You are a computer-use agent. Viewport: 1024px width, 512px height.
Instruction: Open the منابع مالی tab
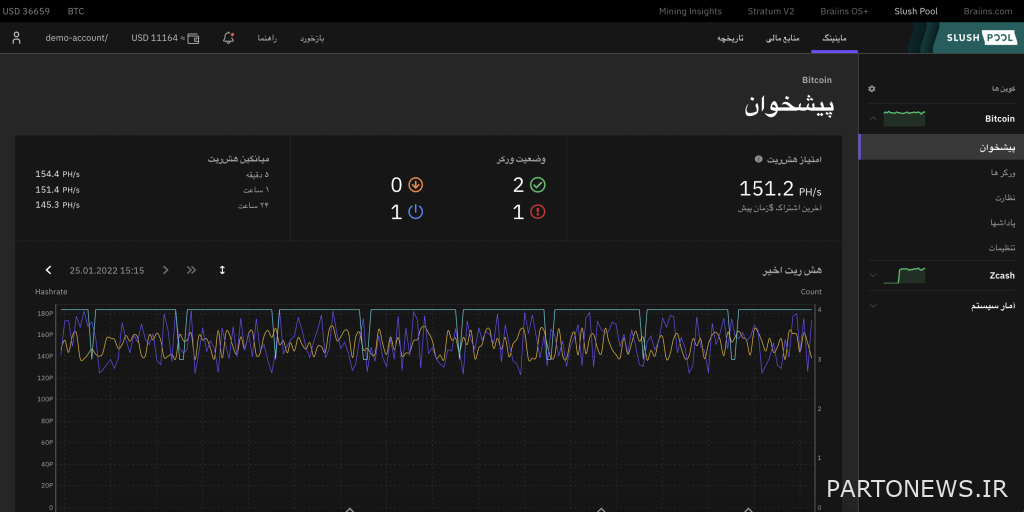782,39
